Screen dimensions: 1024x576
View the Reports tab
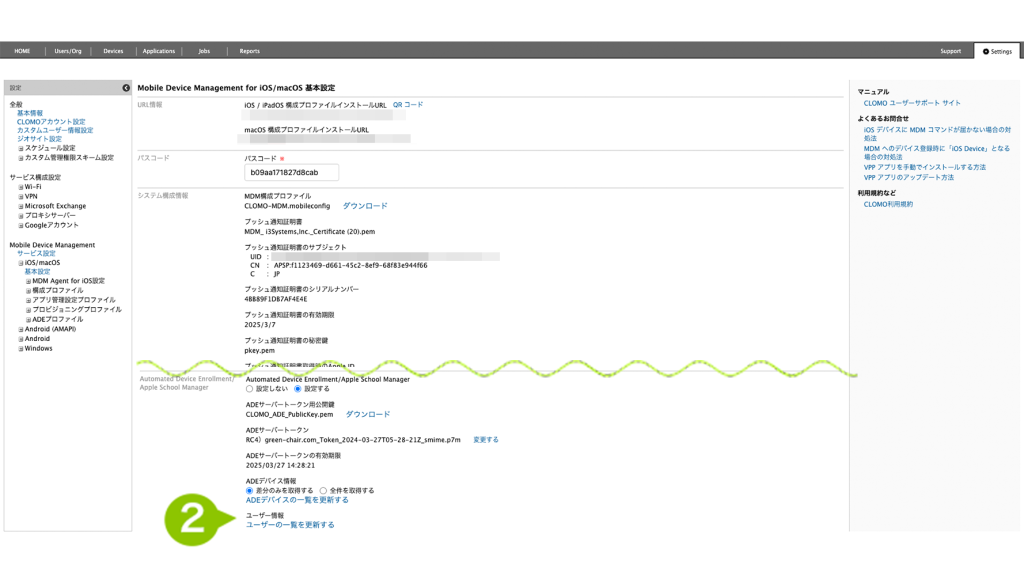(249, 51)
